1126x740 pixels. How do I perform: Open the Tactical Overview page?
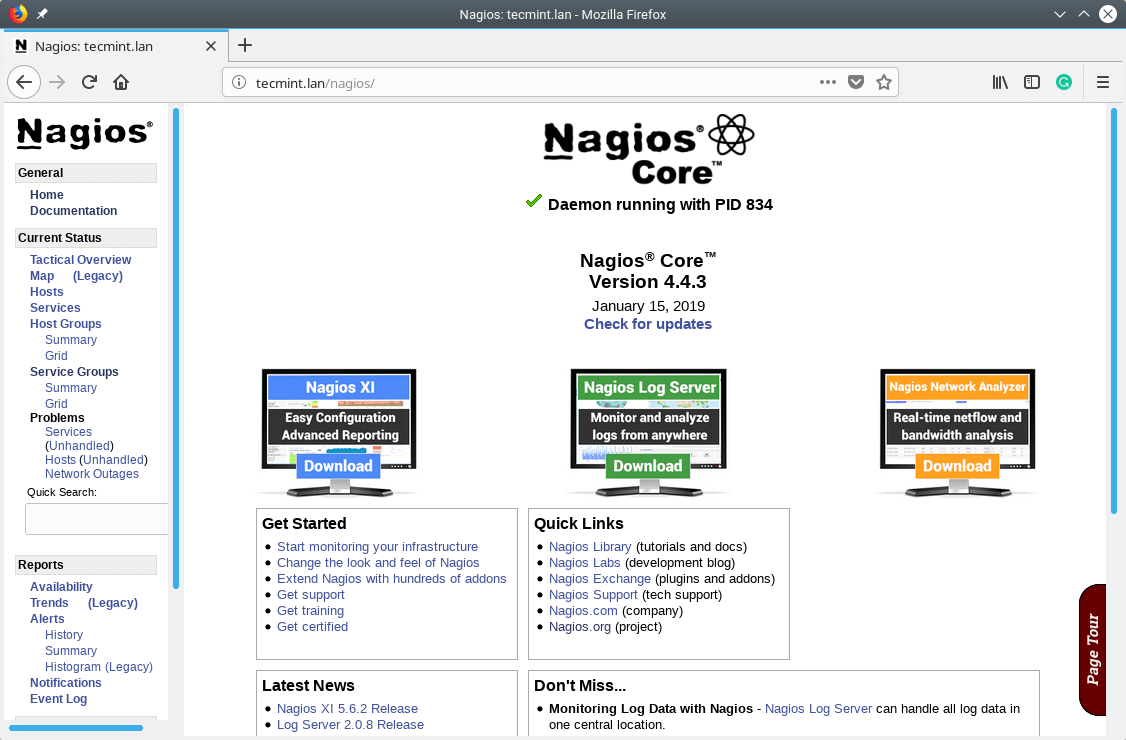[80, 259]
